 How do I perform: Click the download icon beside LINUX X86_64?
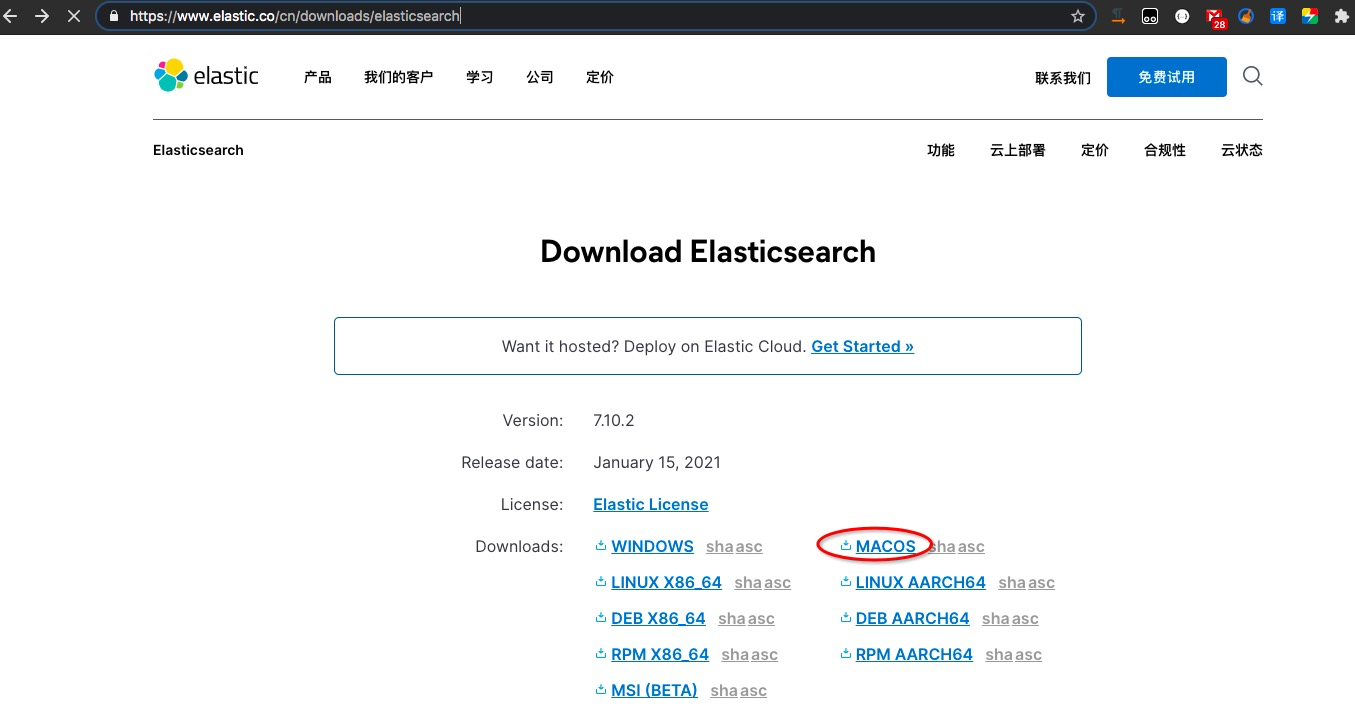601,582
